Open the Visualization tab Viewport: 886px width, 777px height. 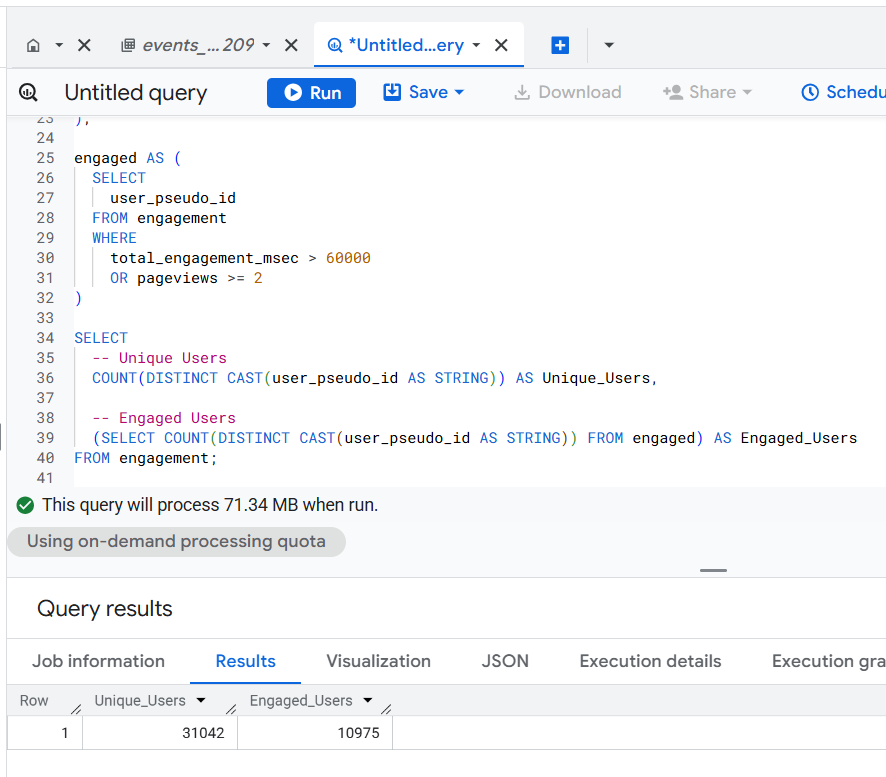tap(379, 661)
